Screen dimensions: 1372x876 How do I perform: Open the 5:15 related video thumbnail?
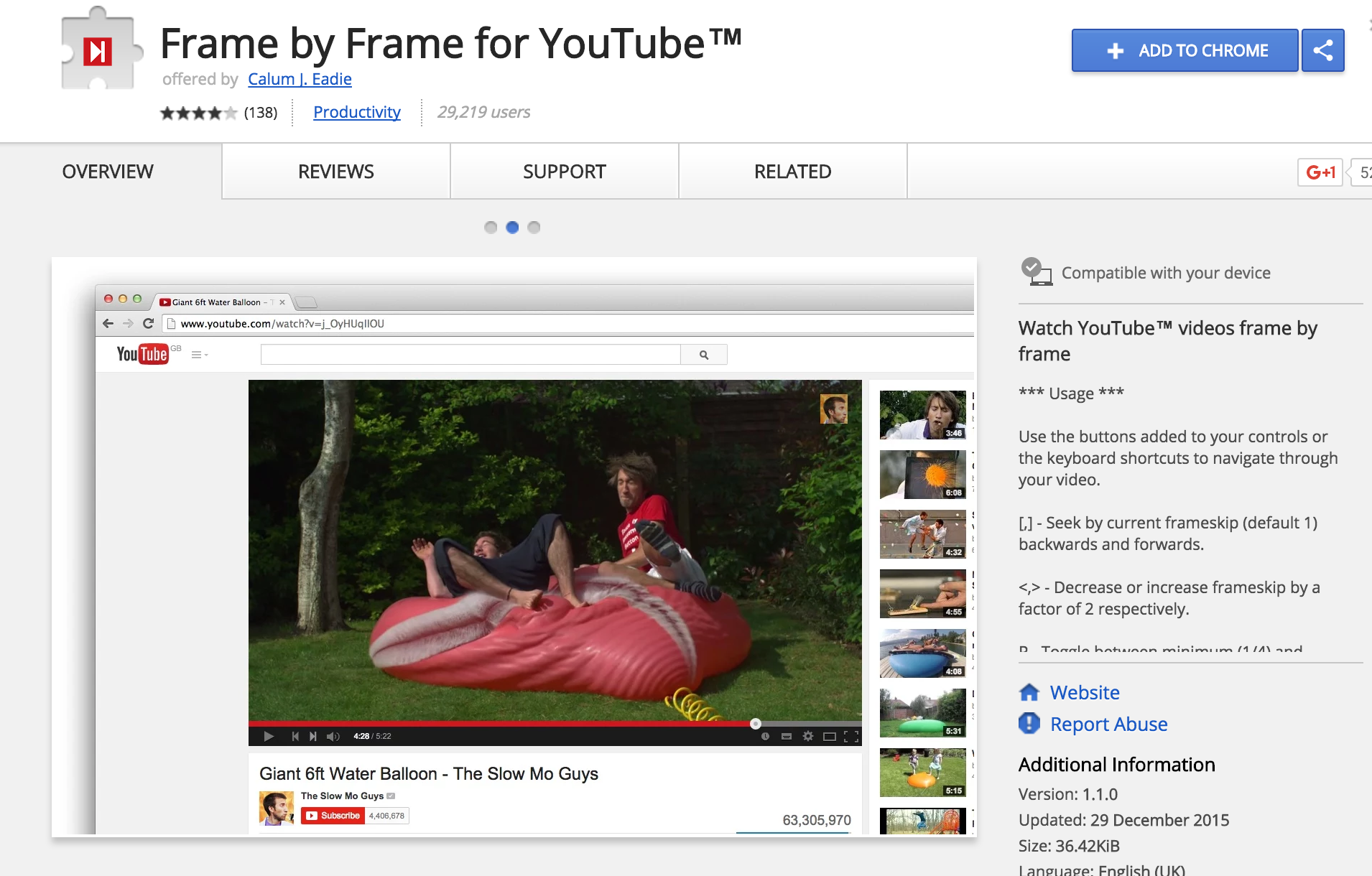pos(923,773)
